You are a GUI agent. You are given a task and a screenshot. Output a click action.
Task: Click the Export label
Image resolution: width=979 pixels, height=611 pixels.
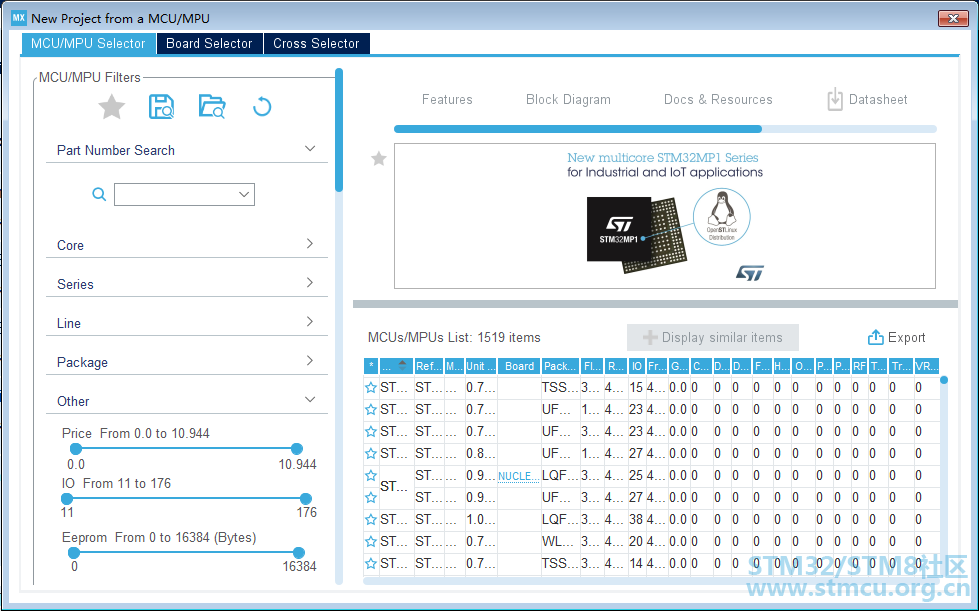pyautogui.click(x=907, y=338)
